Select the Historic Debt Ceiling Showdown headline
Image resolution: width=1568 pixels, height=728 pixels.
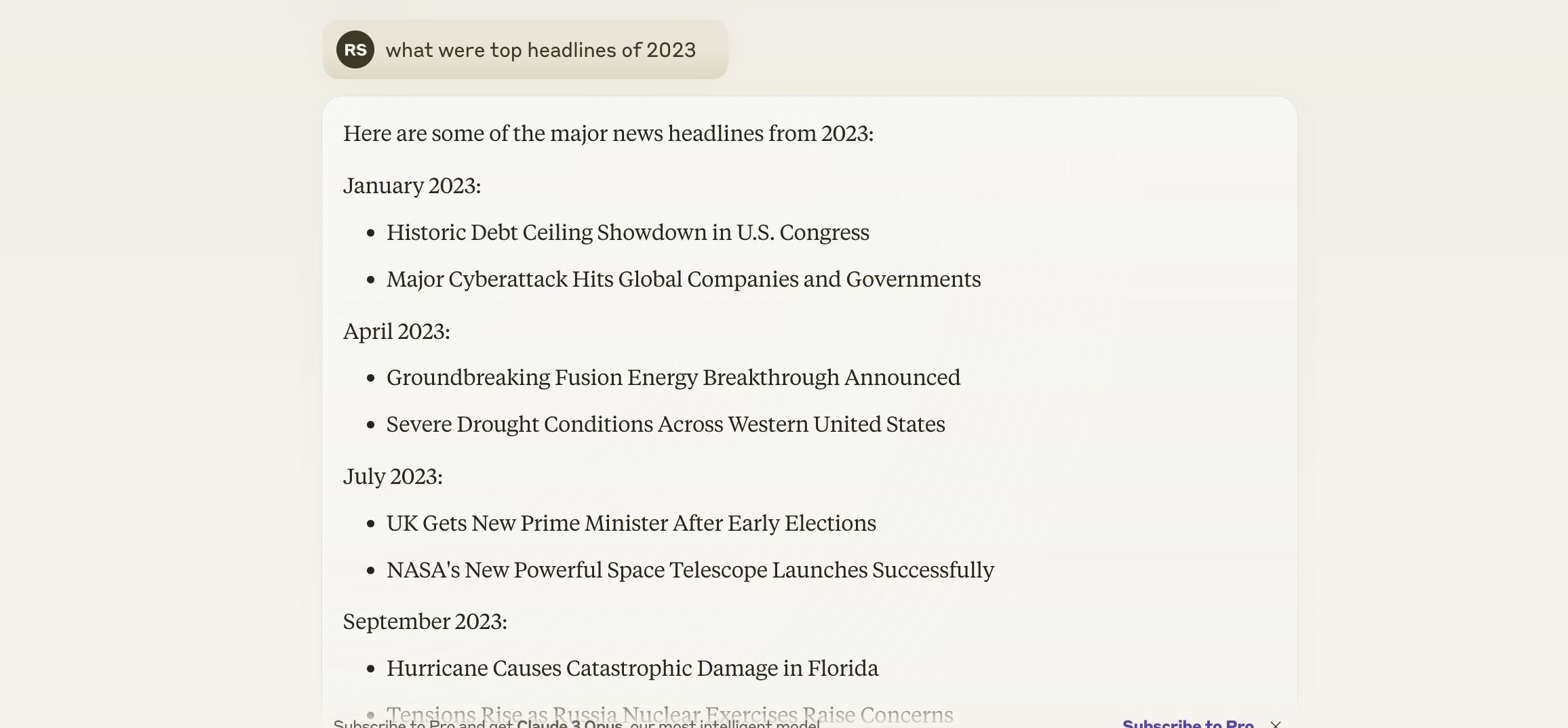click(x=627, y=232)
